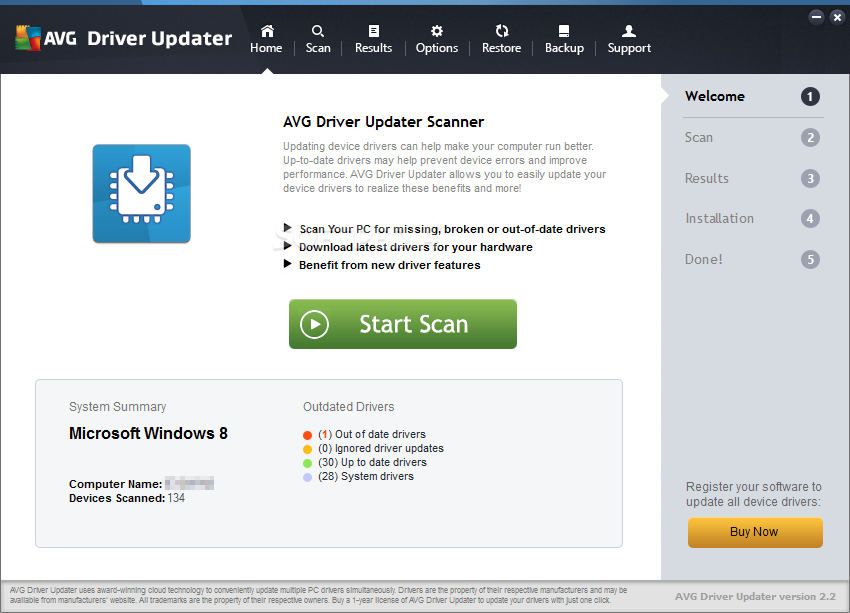Click the driver chip download image
This screenshot has width=850, height=613.
coord(141,193)
